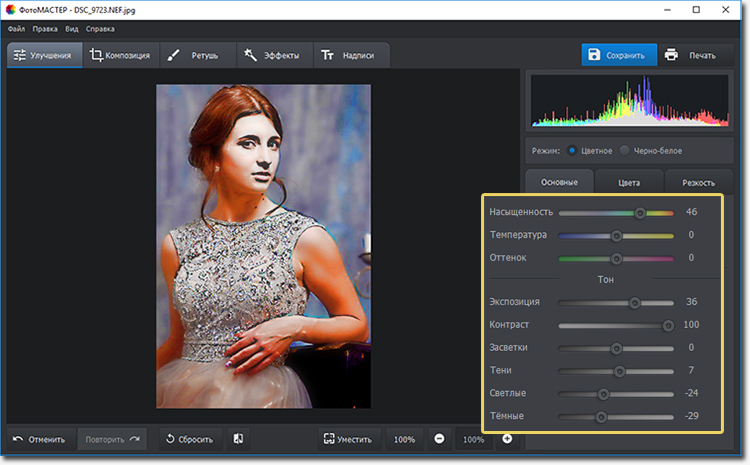Open the Правка menu
This screenshot has width=750, height=465.
point(46,29)
